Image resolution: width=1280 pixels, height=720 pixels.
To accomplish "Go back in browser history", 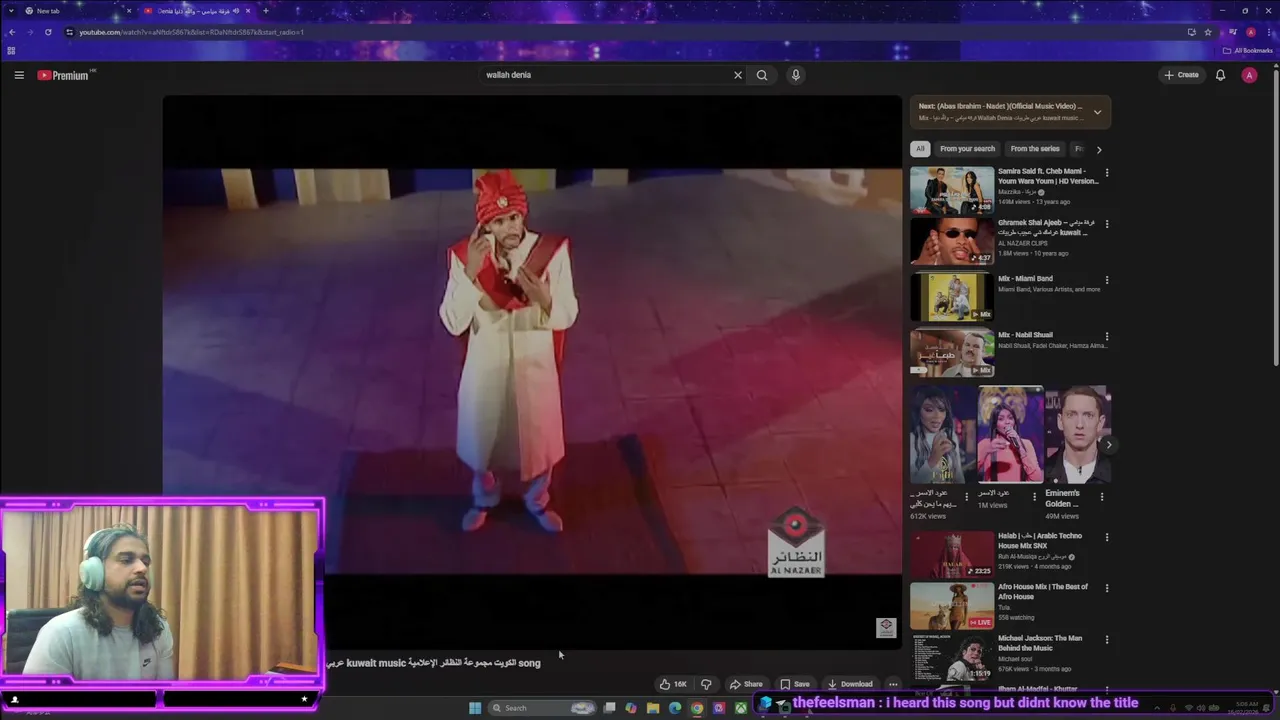I will pyautogui.click(x=12, y=32).
